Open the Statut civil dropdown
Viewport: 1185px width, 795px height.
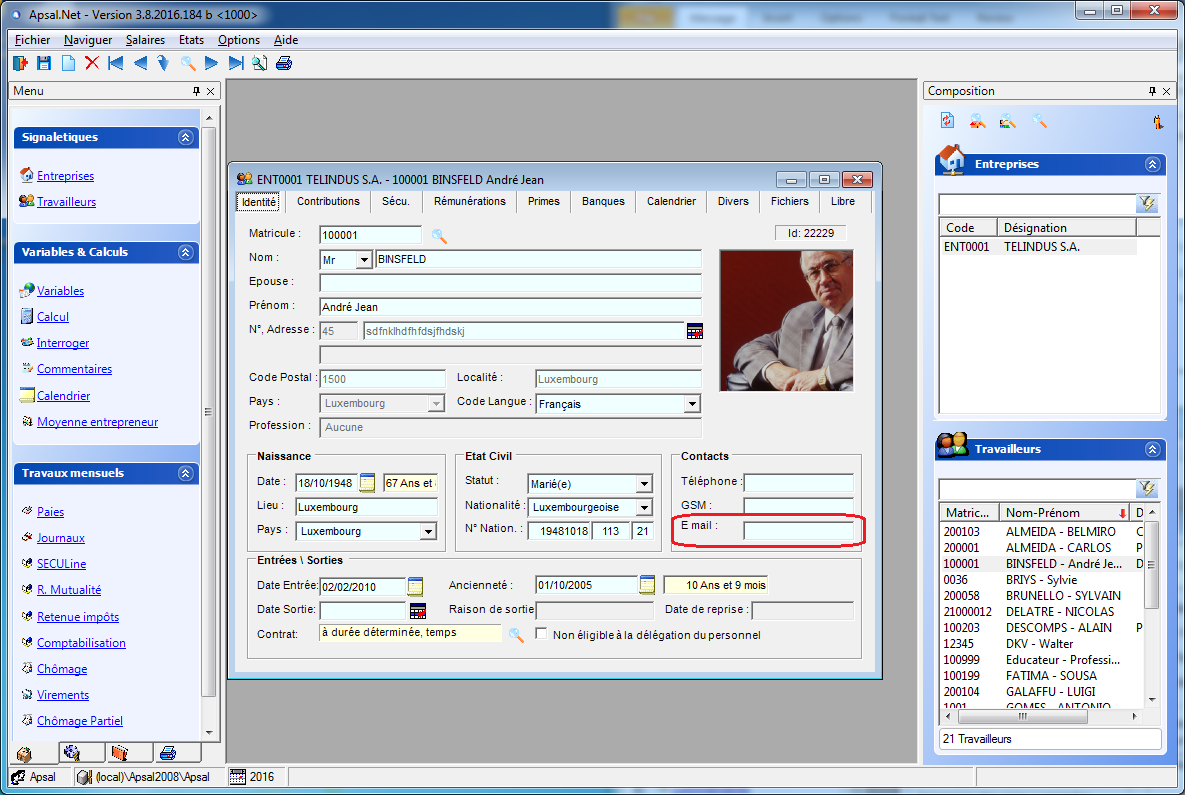coord(644,483)
